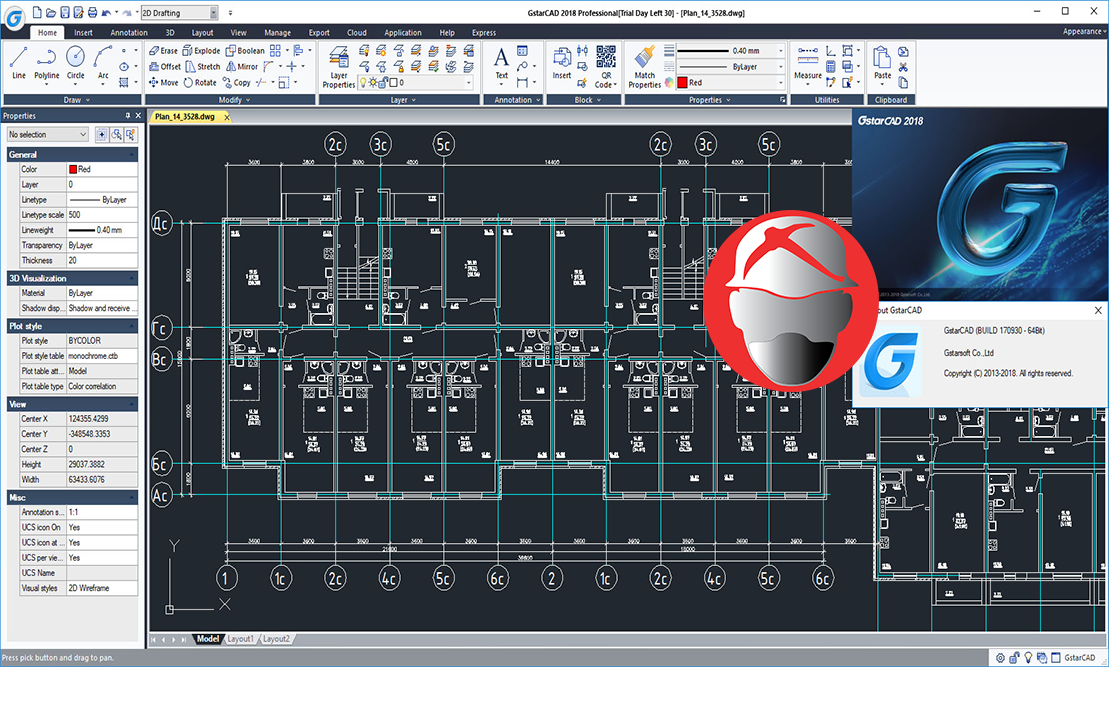1109x706 pixels.
Task: Select the Plan_14_3528.dwg document tab
Action: tap(185, 117)
